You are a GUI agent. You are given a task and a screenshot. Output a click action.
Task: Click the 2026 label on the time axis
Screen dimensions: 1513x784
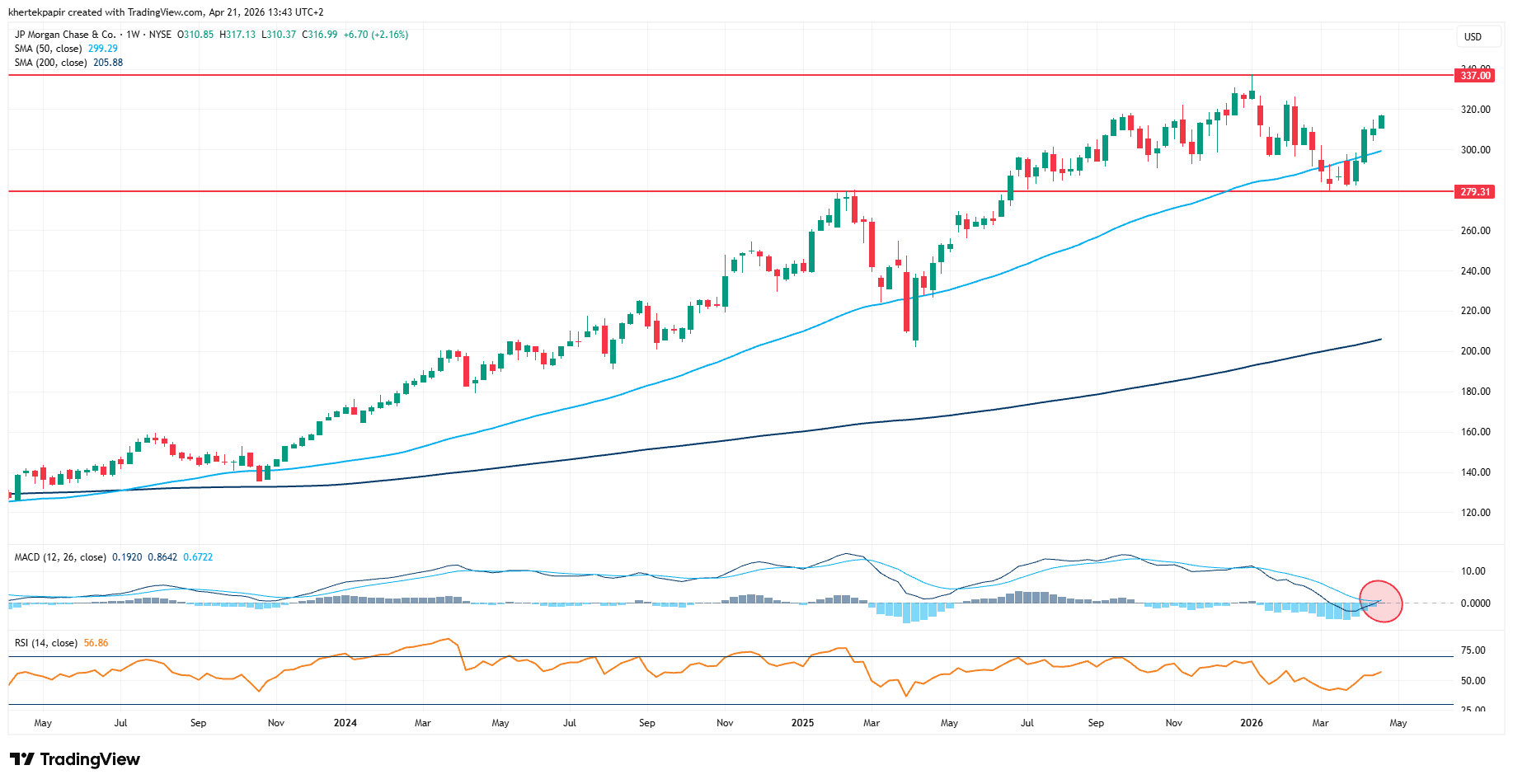click(x=1252, y=723)
